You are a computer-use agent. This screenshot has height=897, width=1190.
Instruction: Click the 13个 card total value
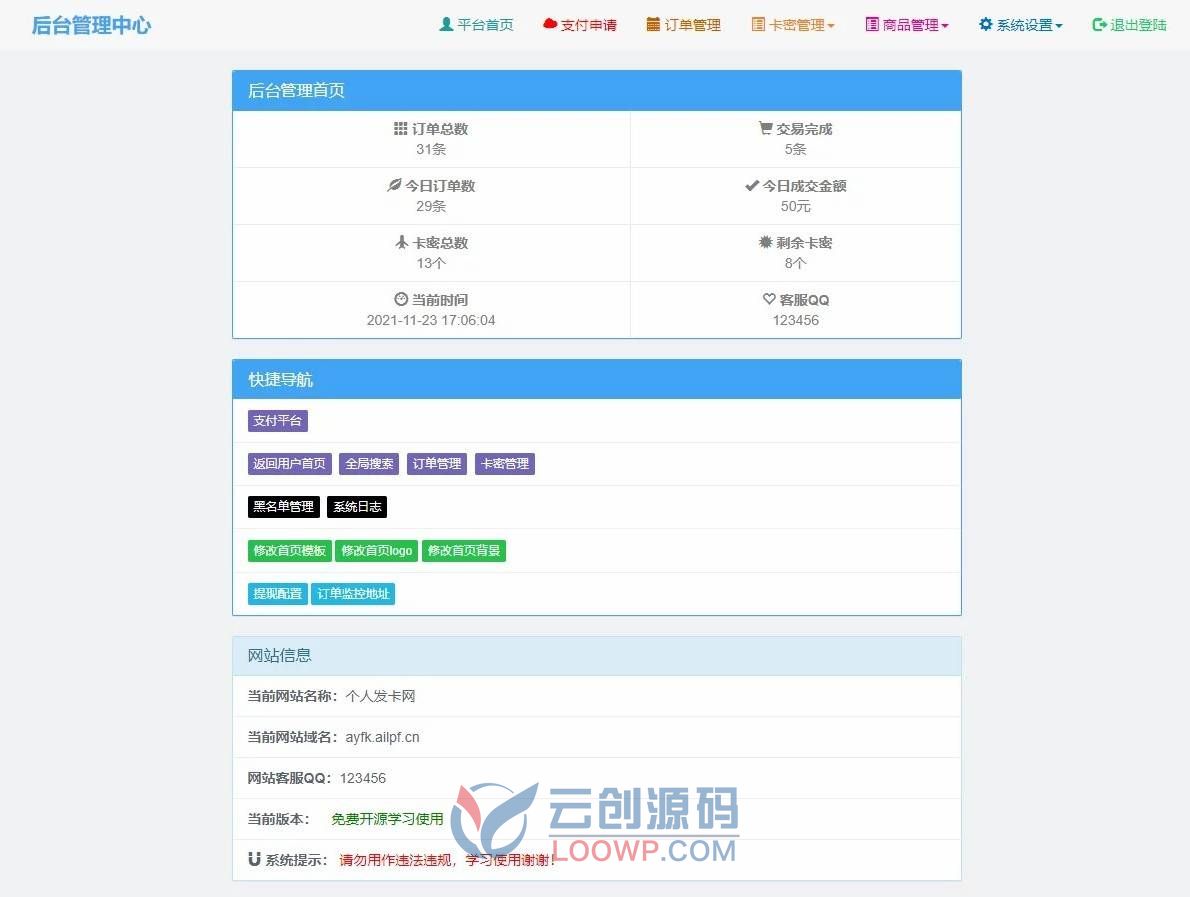(431, 263)
